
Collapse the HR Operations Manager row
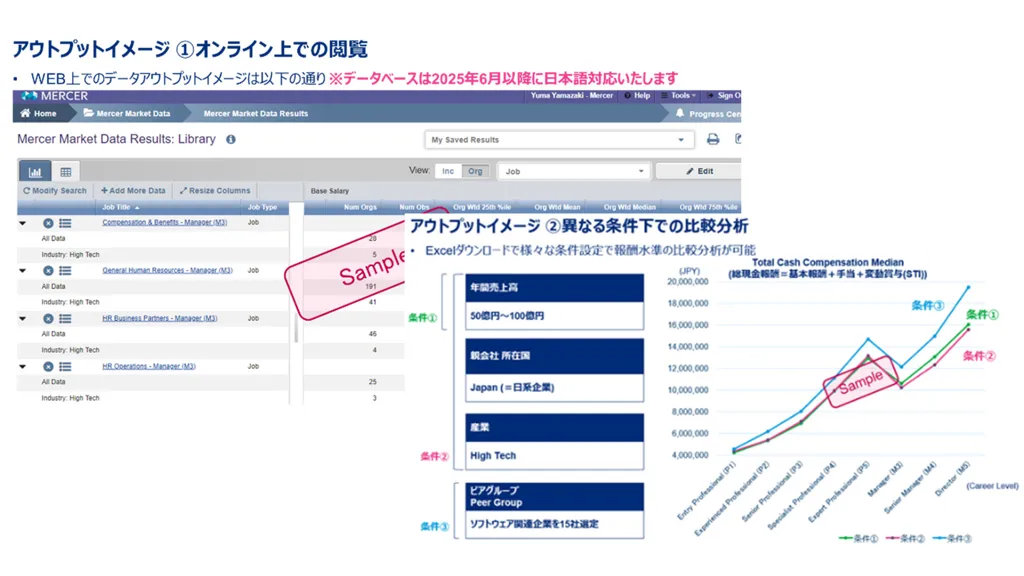click(x=23, y=367)
